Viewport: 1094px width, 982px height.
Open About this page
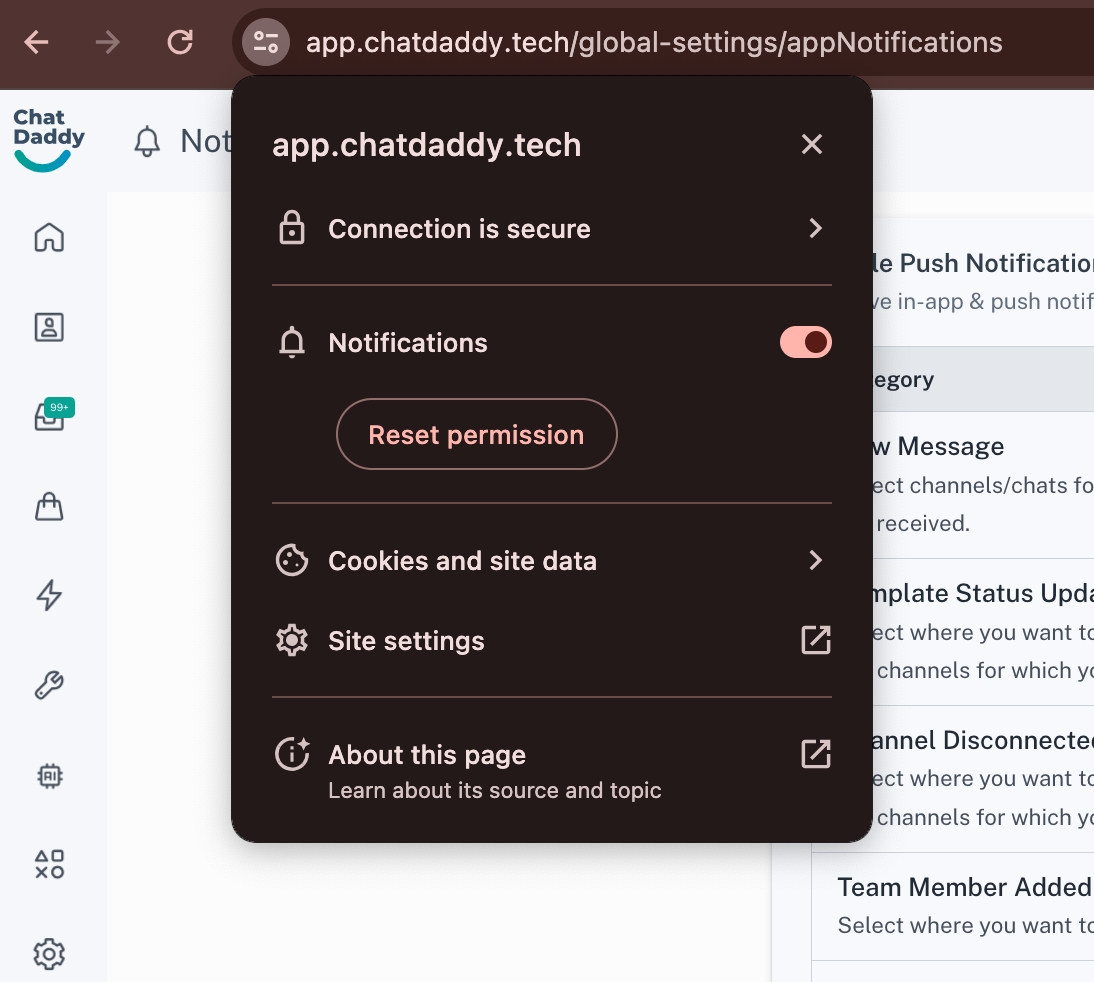552,768
